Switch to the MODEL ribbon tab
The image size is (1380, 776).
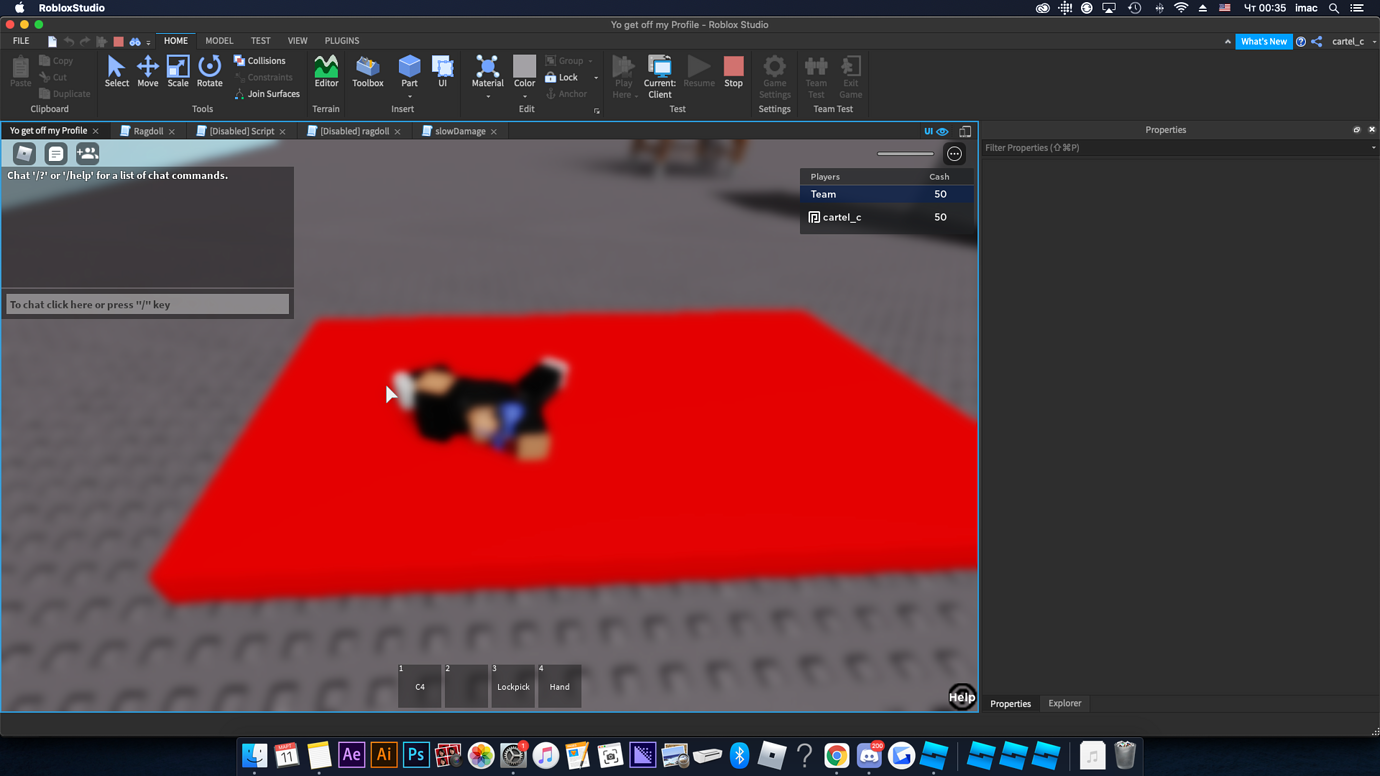pos(219,40)
